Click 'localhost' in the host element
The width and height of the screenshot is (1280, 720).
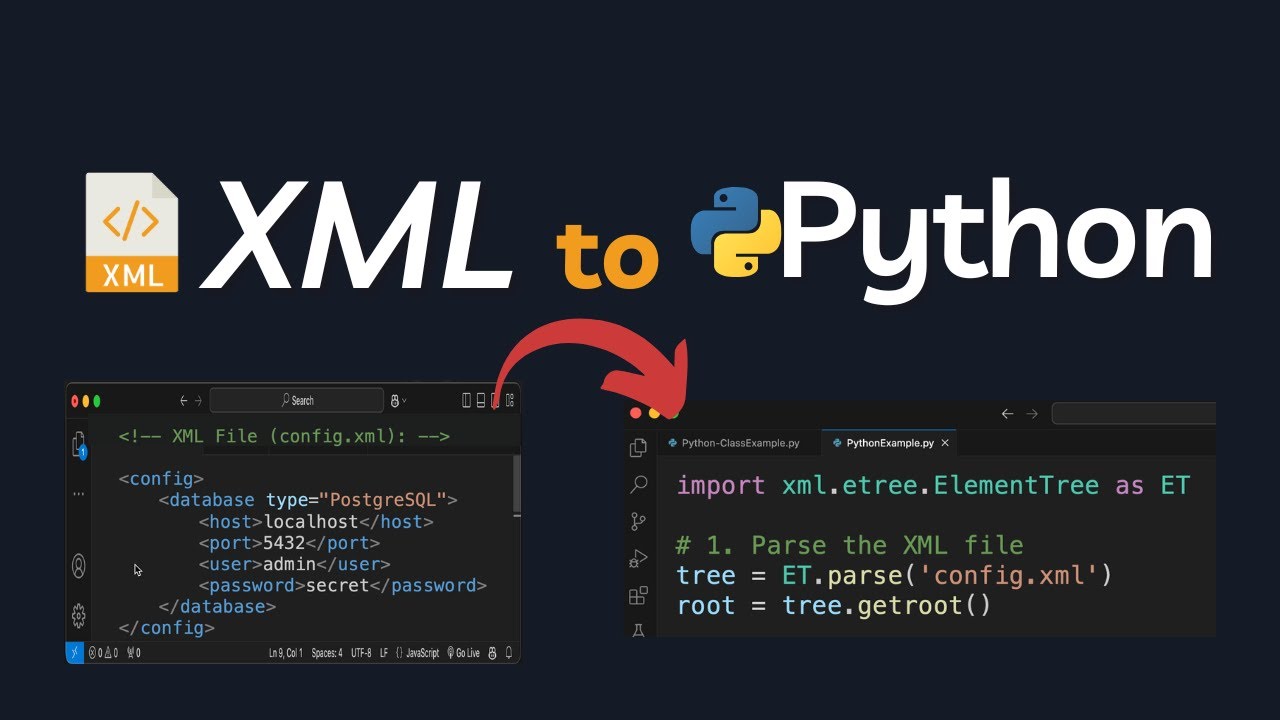pos(311,521)
